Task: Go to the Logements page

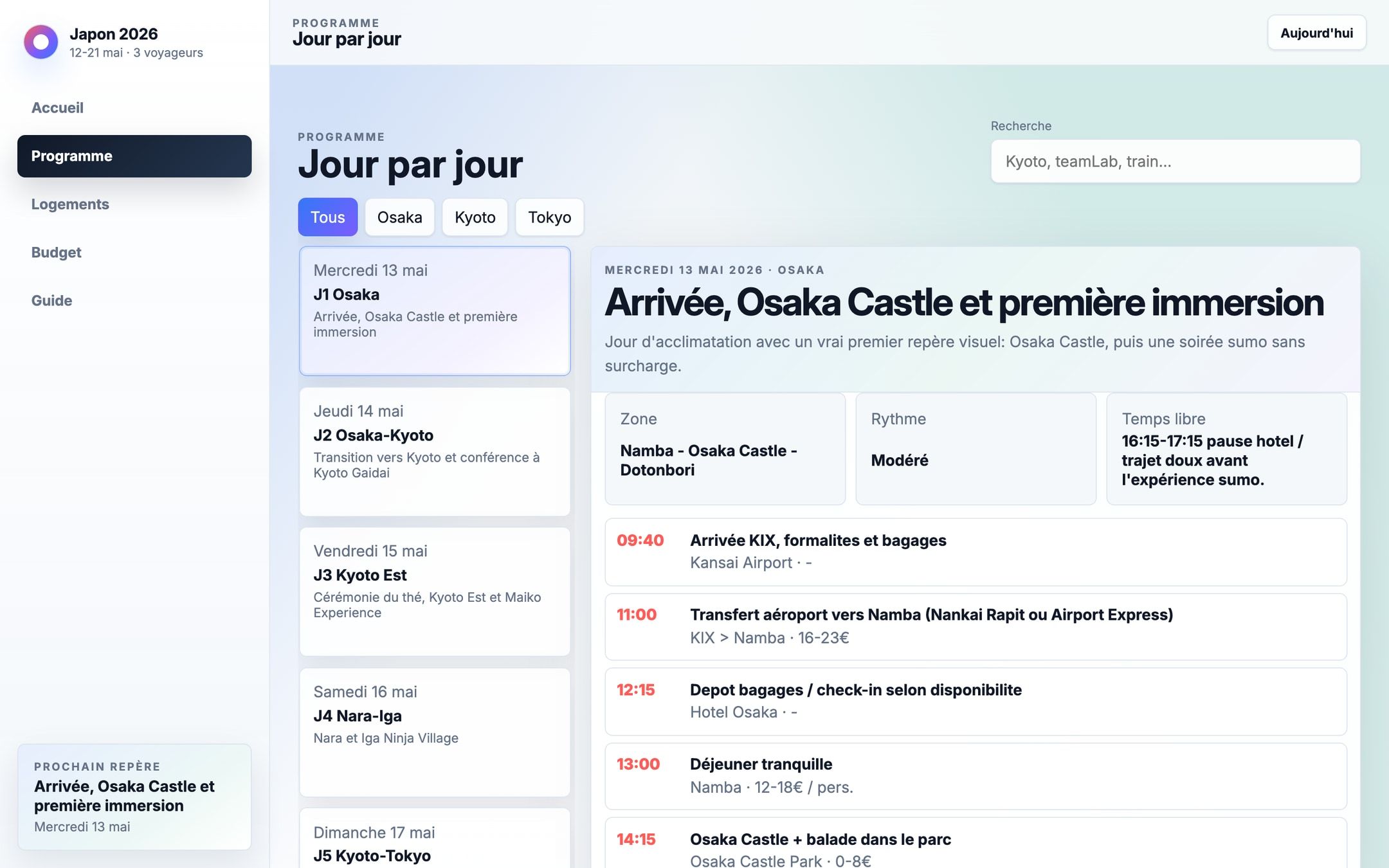Action: click(134, 204)
